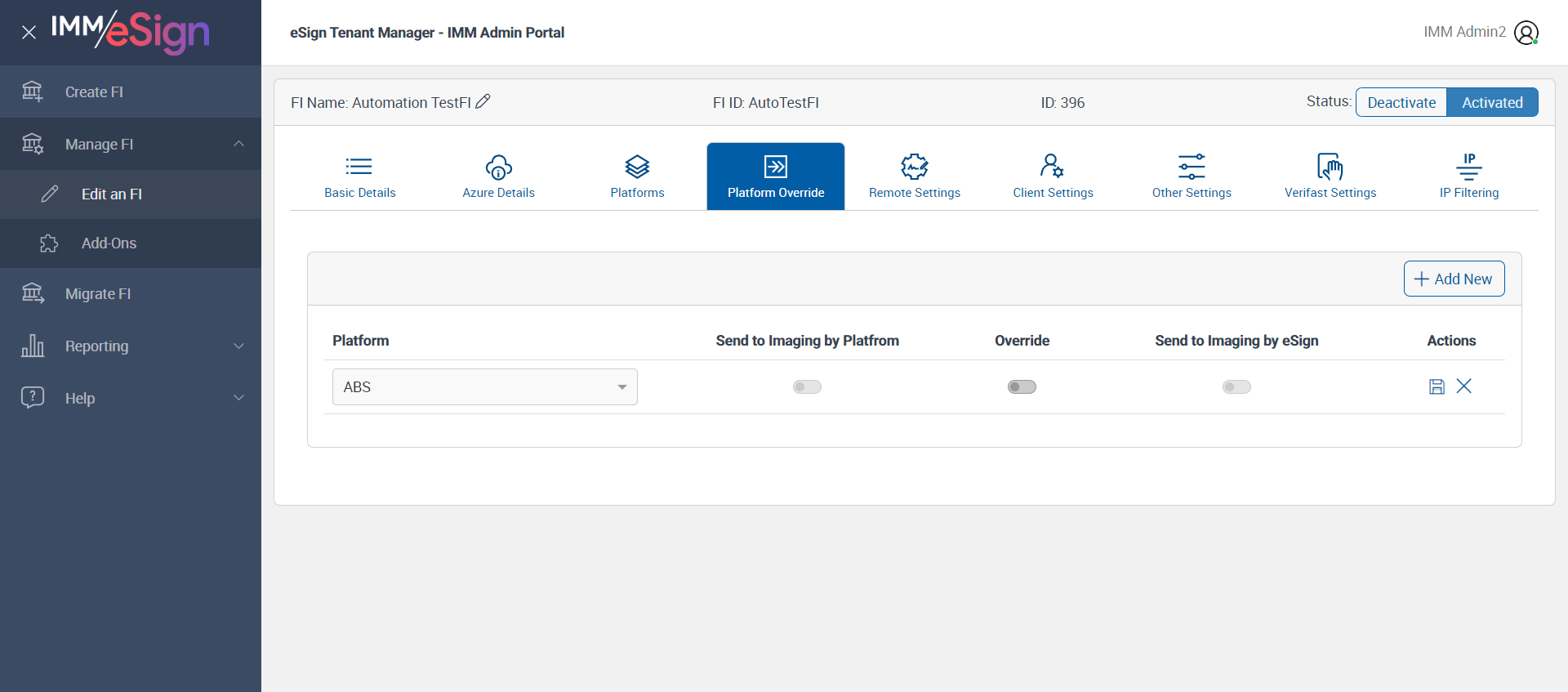This screenshot has height=692, width=1568.
Task: Switch to the Client Settings tab
Action: (1053, 176)
